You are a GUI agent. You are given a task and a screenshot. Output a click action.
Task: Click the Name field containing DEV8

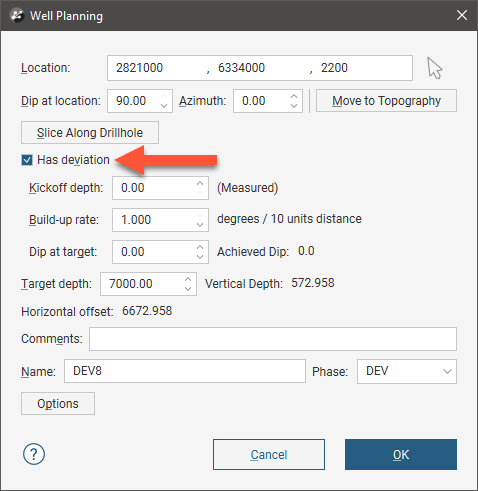[x=185, y=371]
